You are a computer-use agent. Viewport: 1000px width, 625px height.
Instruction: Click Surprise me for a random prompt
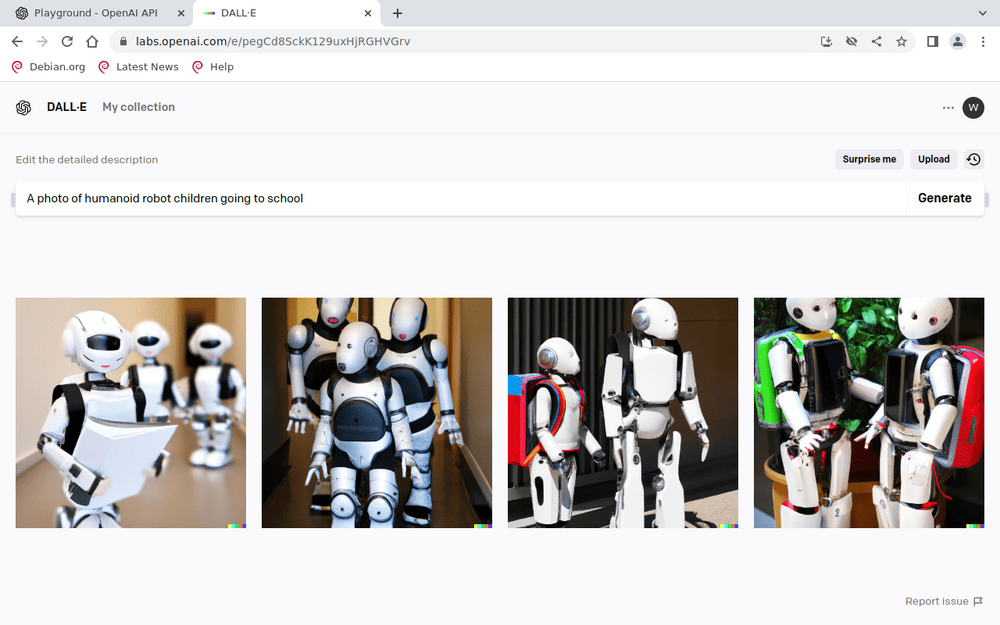pos(869,159)
